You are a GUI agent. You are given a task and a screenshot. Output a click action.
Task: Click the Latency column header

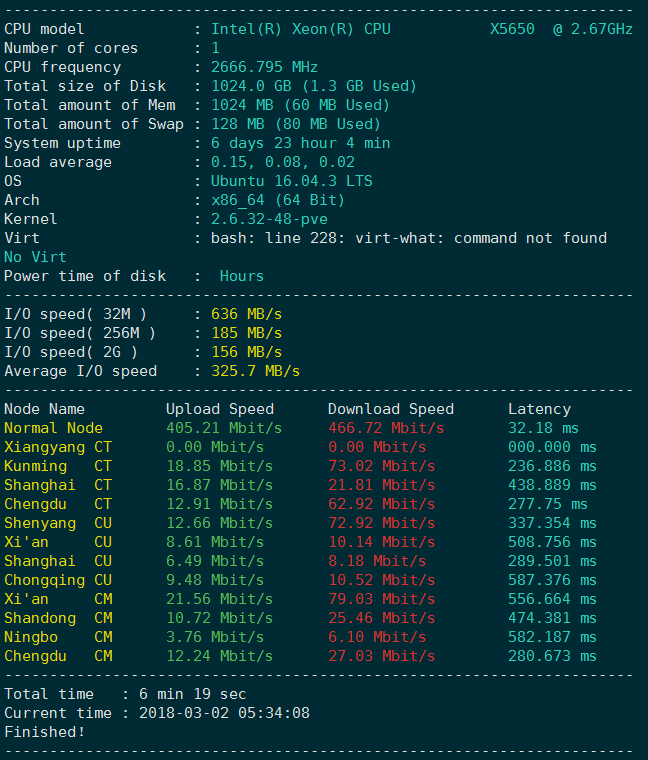(x=539, y=409)
